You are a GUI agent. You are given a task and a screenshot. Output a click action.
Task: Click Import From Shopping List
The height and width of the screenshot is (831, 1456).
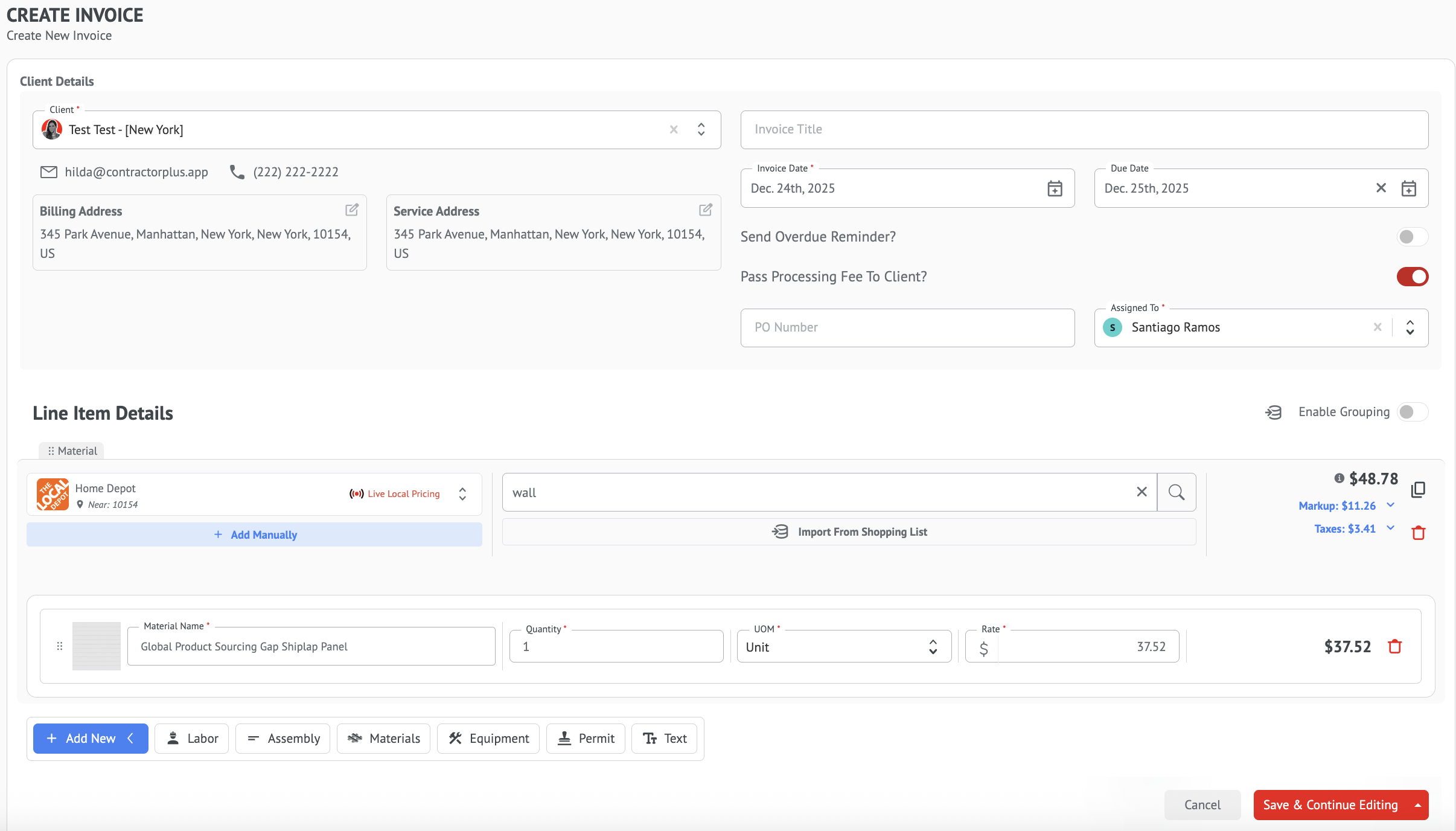849,532
